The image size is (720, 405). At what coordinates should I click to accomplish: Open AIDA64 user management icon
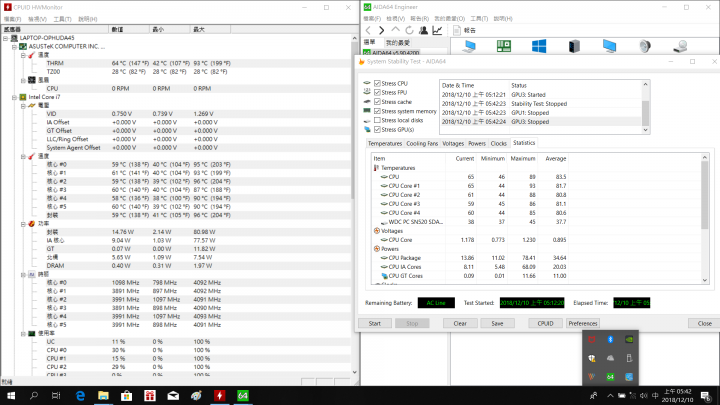click(x=423, y=30)
